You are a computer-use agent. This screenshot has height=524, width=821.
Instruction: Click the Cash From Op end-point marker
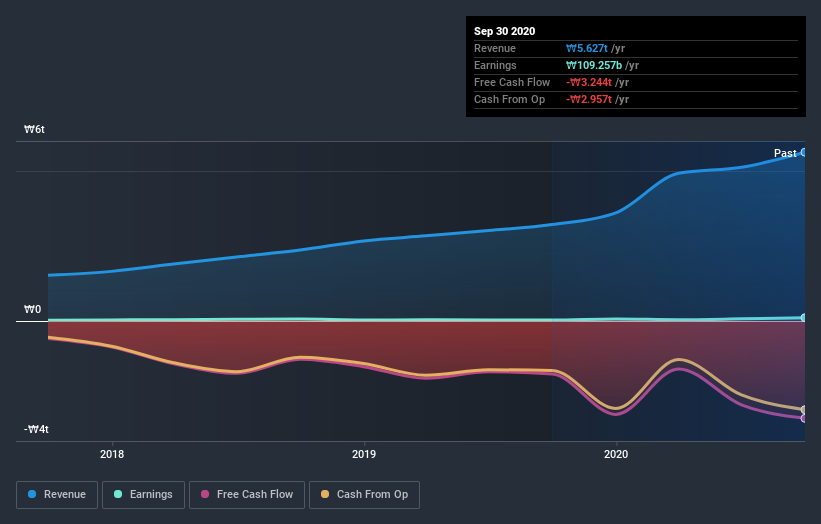point(804,409)
